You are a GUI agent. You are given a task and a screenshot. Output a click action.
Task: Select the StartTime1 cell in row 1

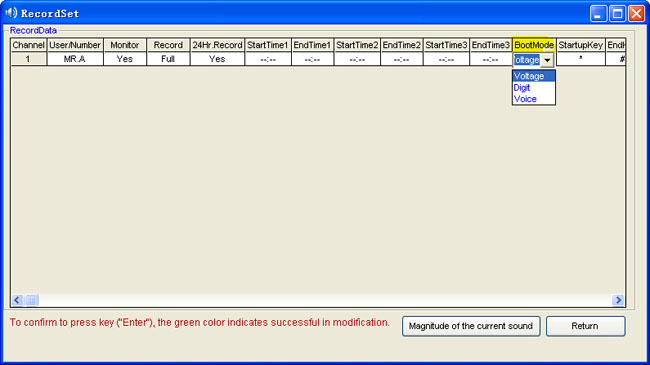click(x=268, y=59)
